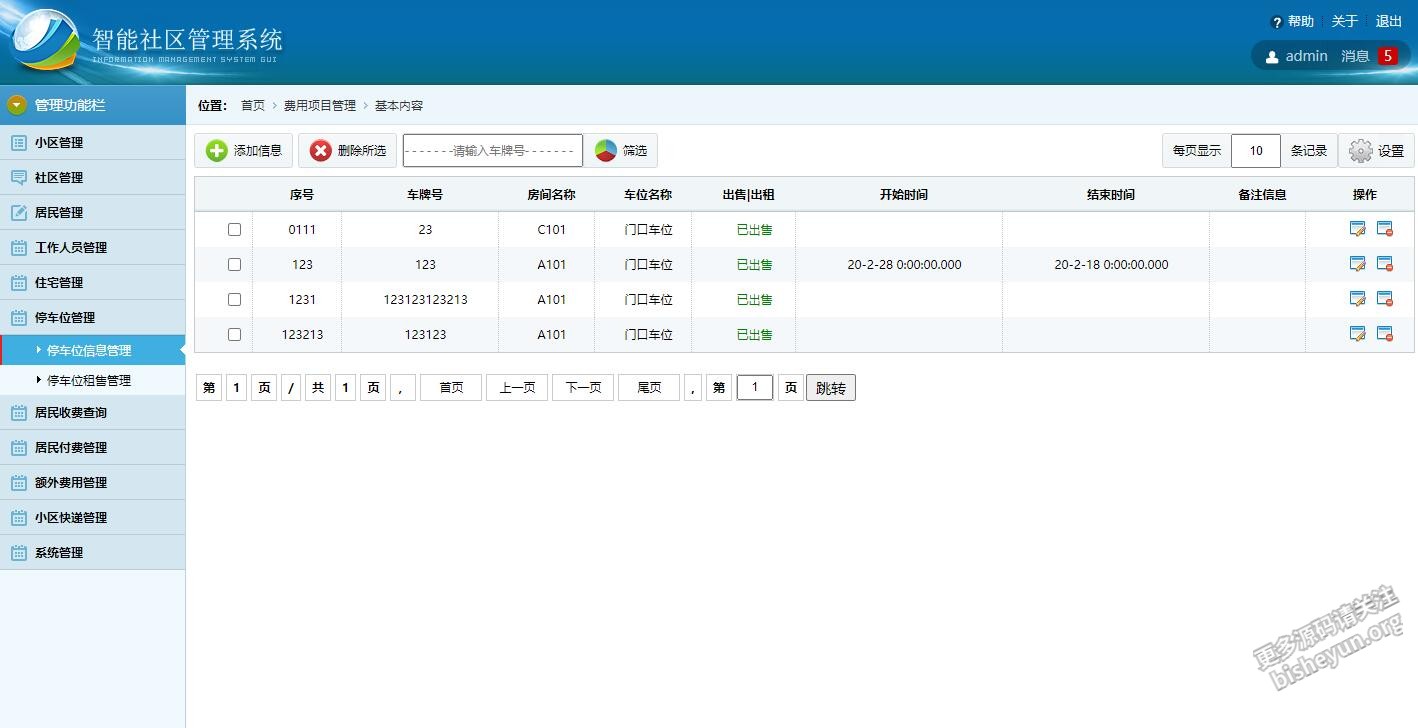Click edit icon in row with plate 123123123213
The height and width of the screenshot is (728, 1418).
1357,299
